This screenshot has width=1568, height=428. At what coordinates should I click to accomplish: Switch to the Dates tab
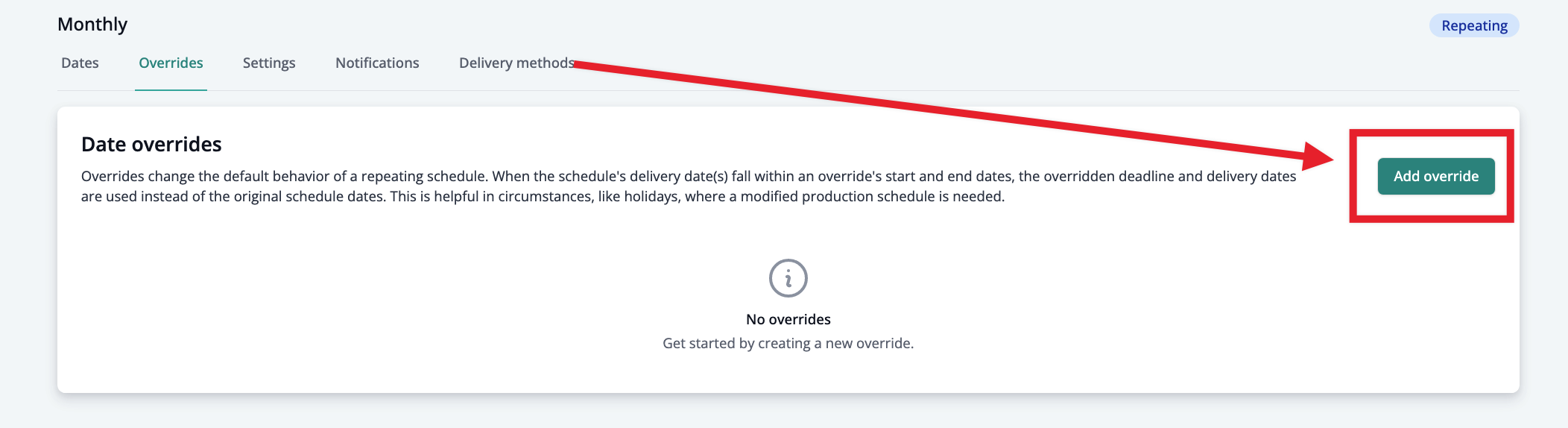point(80,63)
